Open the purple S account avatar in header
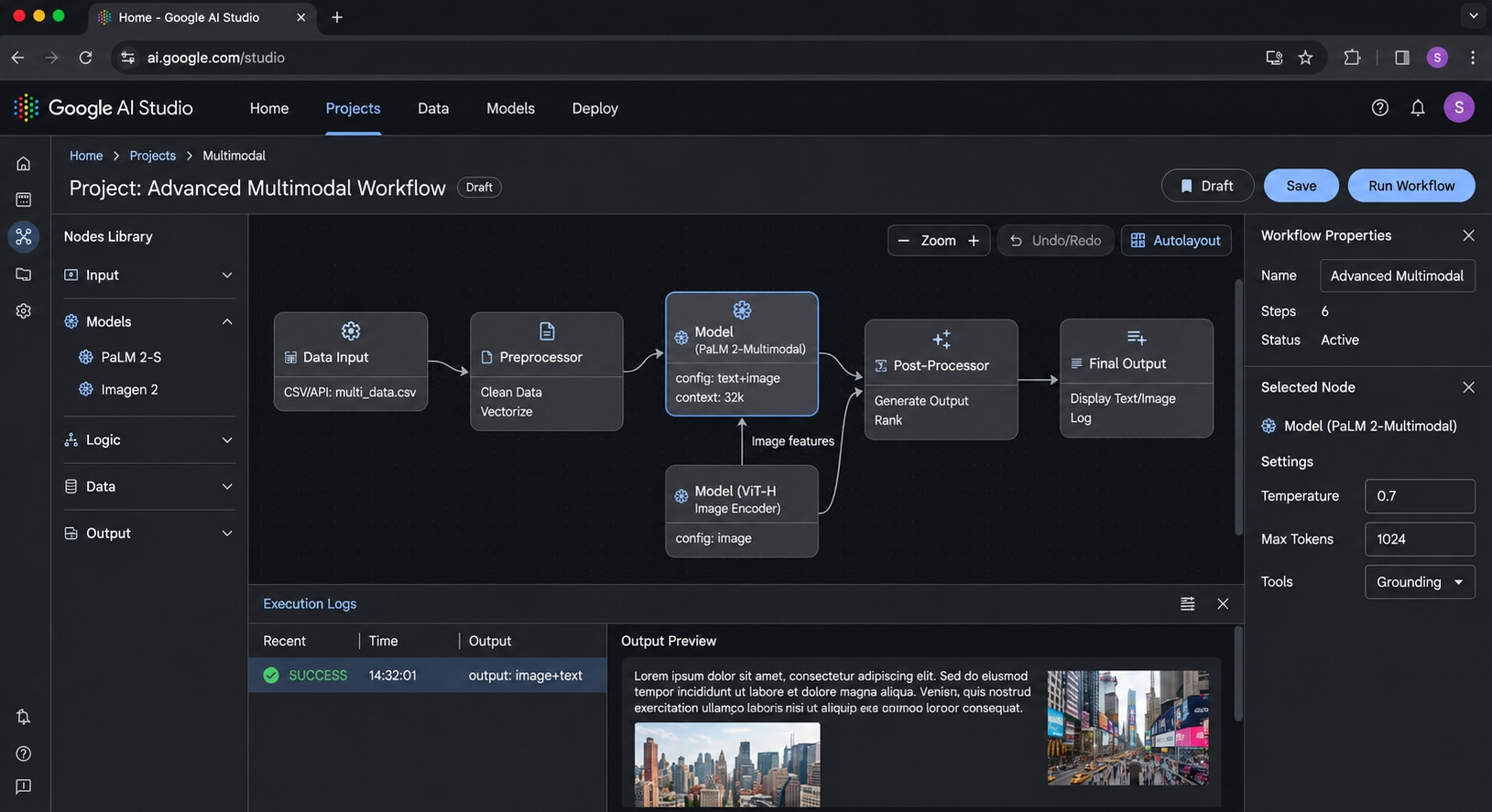 1459,107
